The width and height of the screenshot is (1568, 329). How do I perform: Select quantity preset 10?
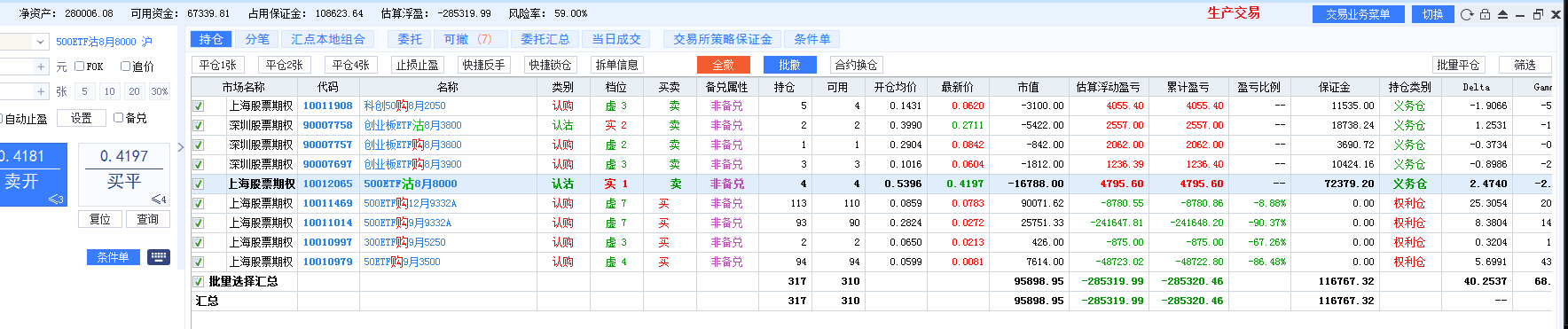109,91
